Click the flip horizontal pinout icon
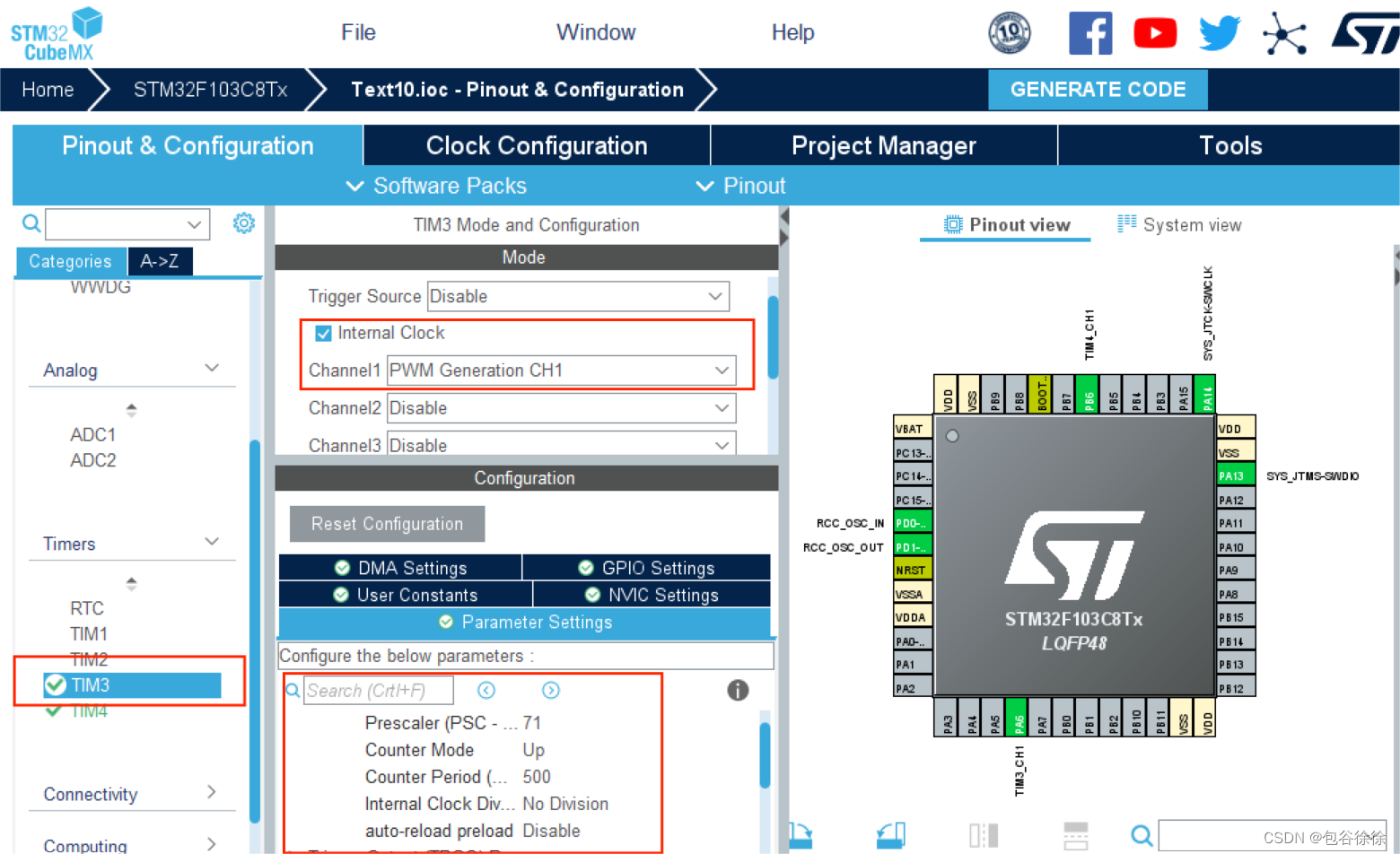Viewport: 1400px width, 854px height. click(x=984, y=836)
